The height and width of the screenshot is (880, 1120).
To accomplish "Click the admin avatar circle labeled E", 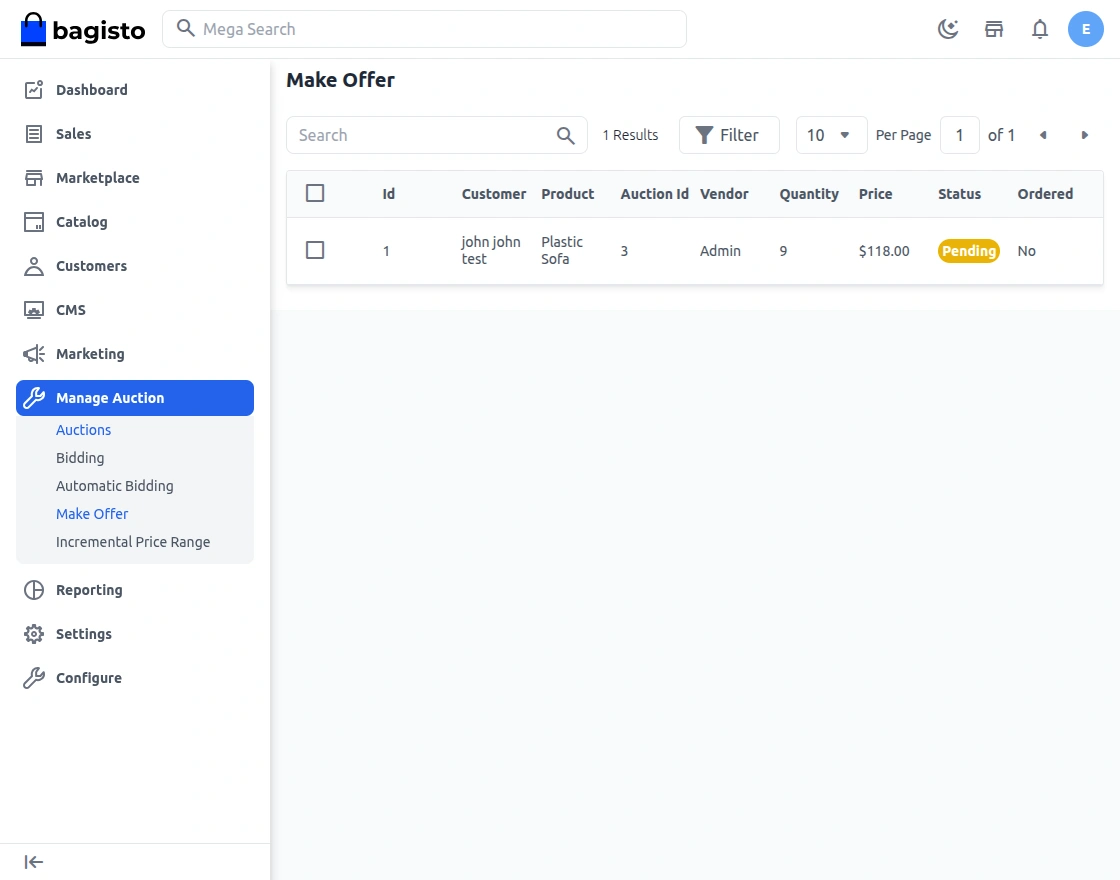I will click(x=1086, y=29).
